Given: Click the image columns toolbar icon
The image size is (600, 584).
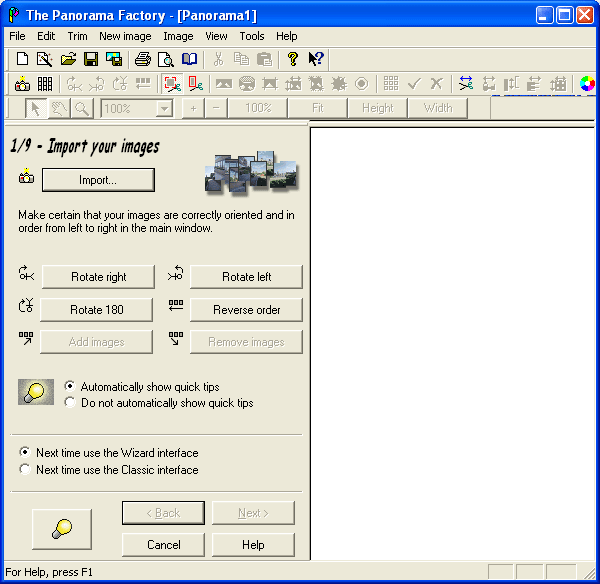Looking at the screenshot, I should pos(45,84).
